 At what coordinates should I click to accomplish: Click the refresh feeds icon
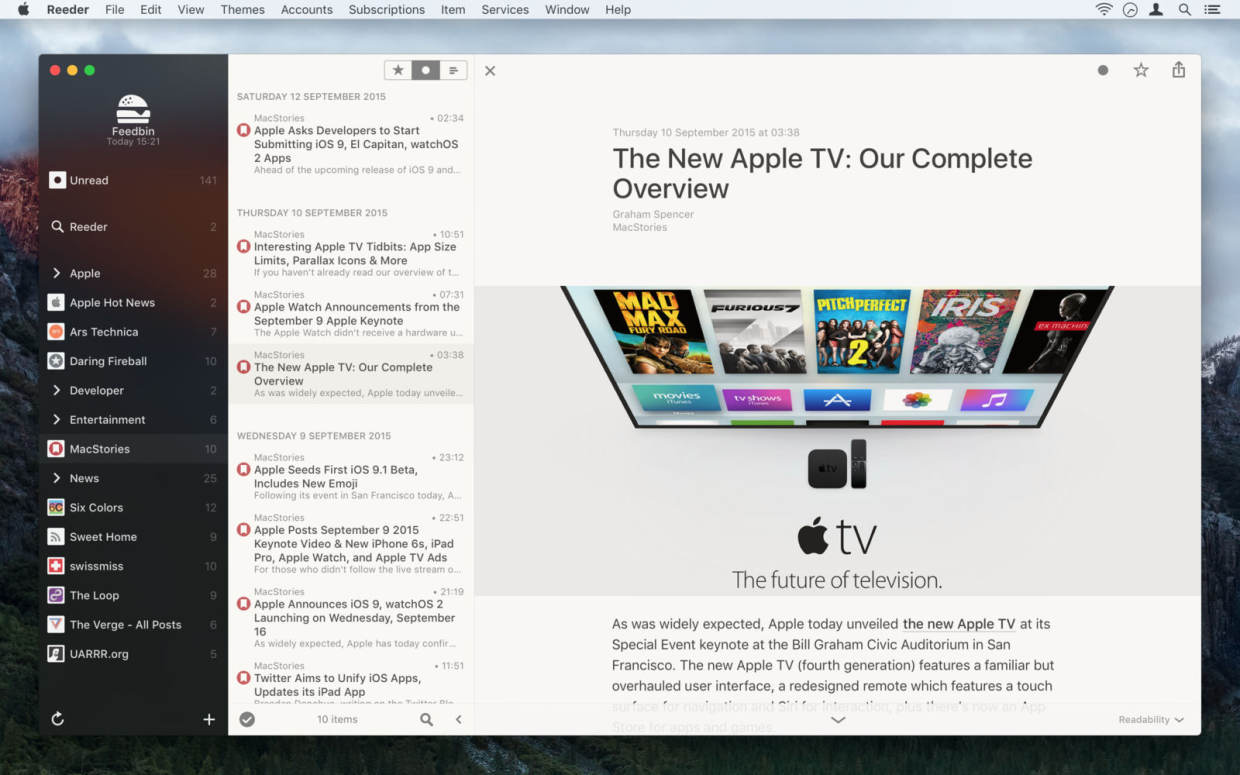pyautogui.click(x=58, y=719)
